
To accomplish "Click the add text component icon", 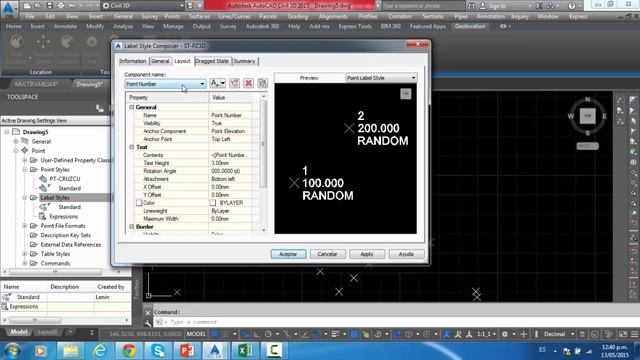I will pyautogui.click(x=214, y=83).
